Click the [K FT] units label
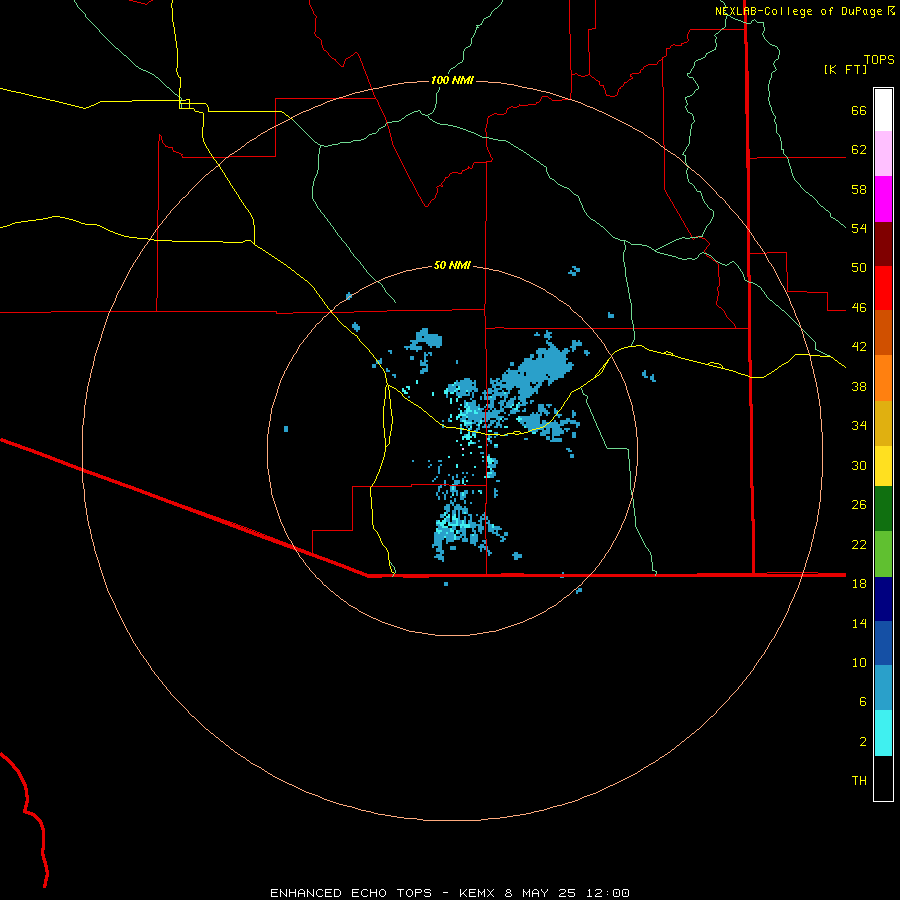 pyautogui.click(x=845, y=69)
